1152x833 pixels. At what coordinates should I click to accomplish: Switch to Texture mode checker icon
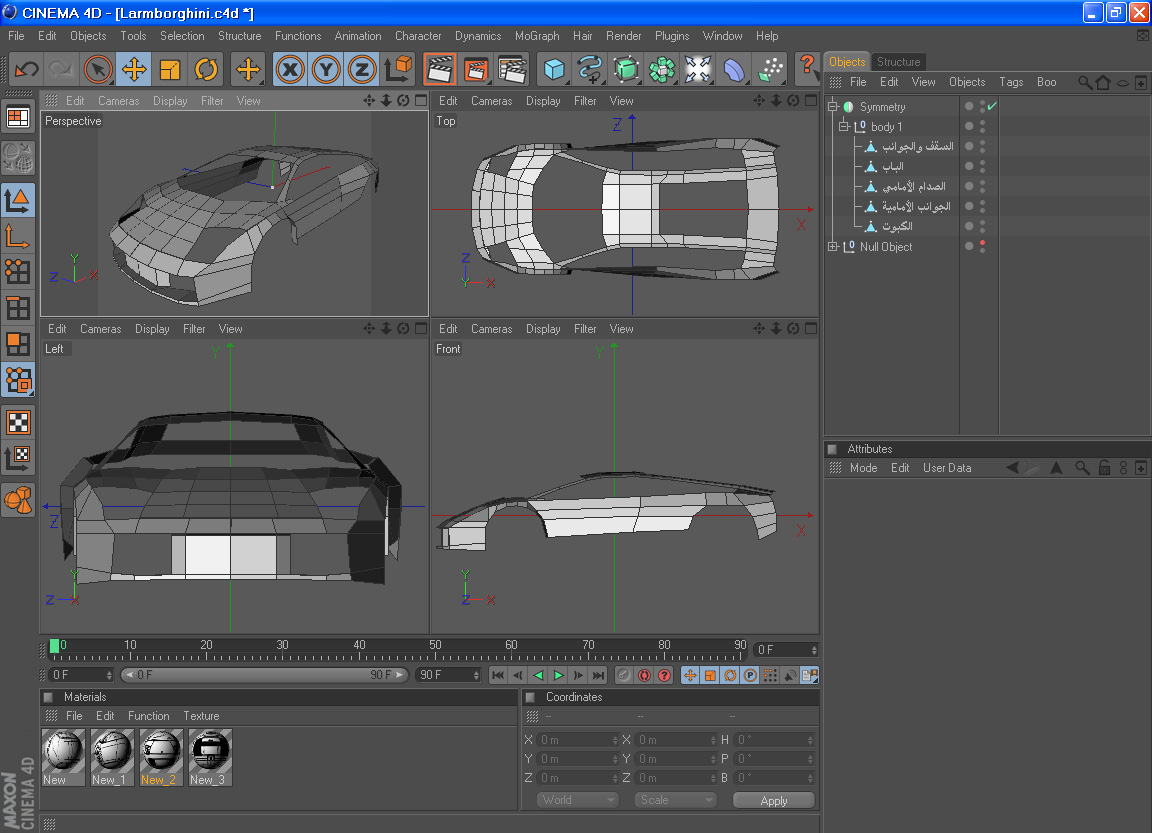point(18,422)
